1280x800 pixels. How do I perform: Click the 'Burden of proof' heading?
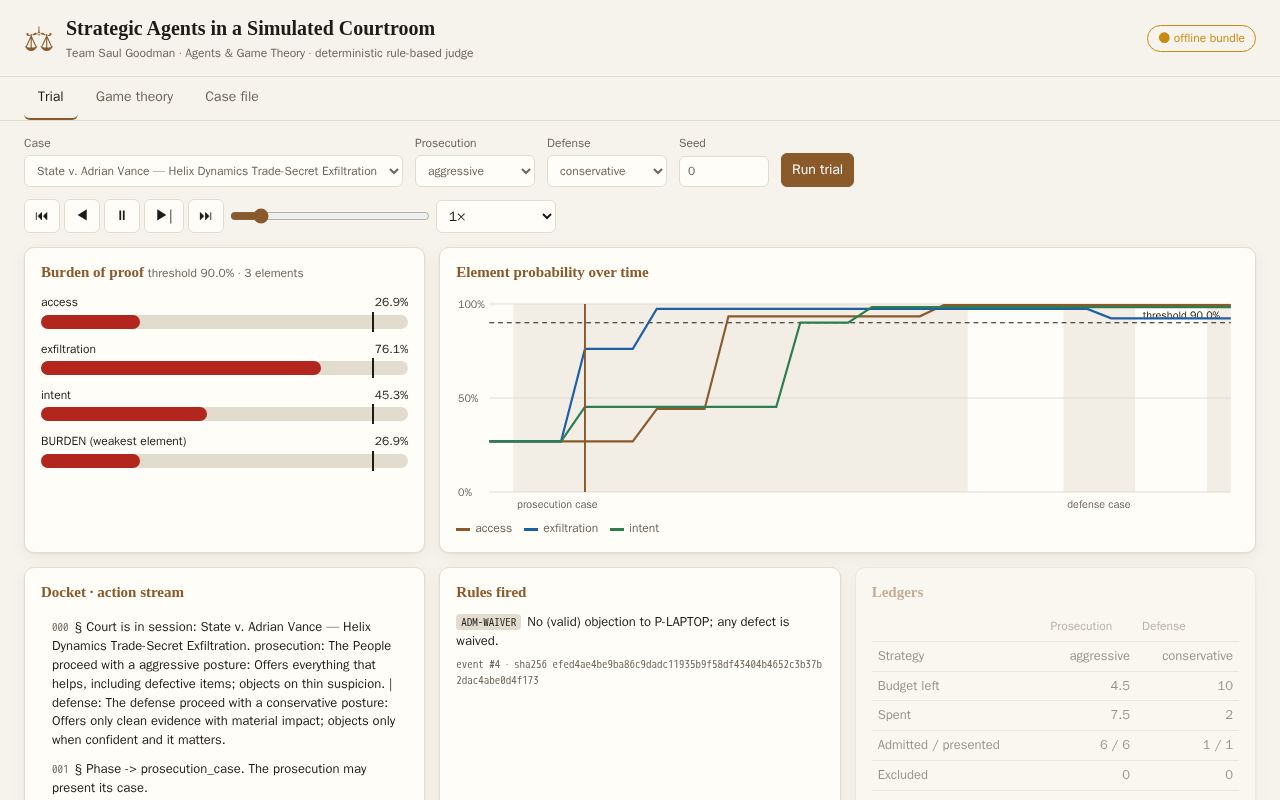coord(92,272)
